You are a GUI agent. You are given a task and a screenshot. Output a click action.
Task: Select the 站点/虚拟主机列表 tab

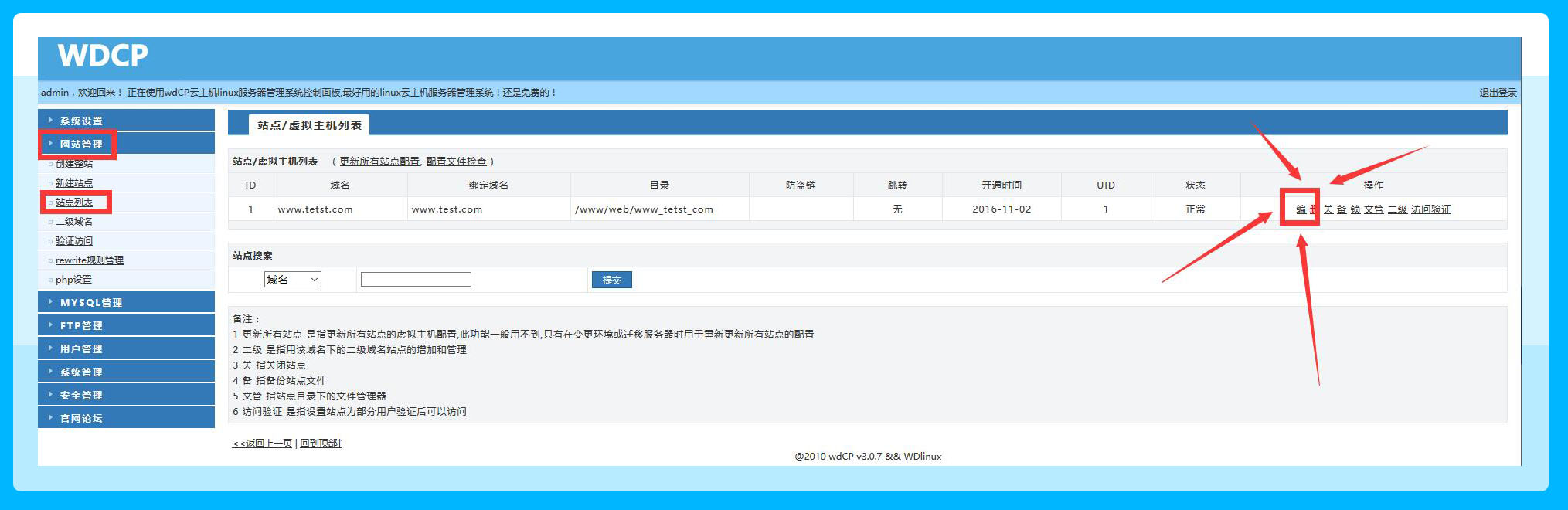pyautogui.click(x=309, y=125)
